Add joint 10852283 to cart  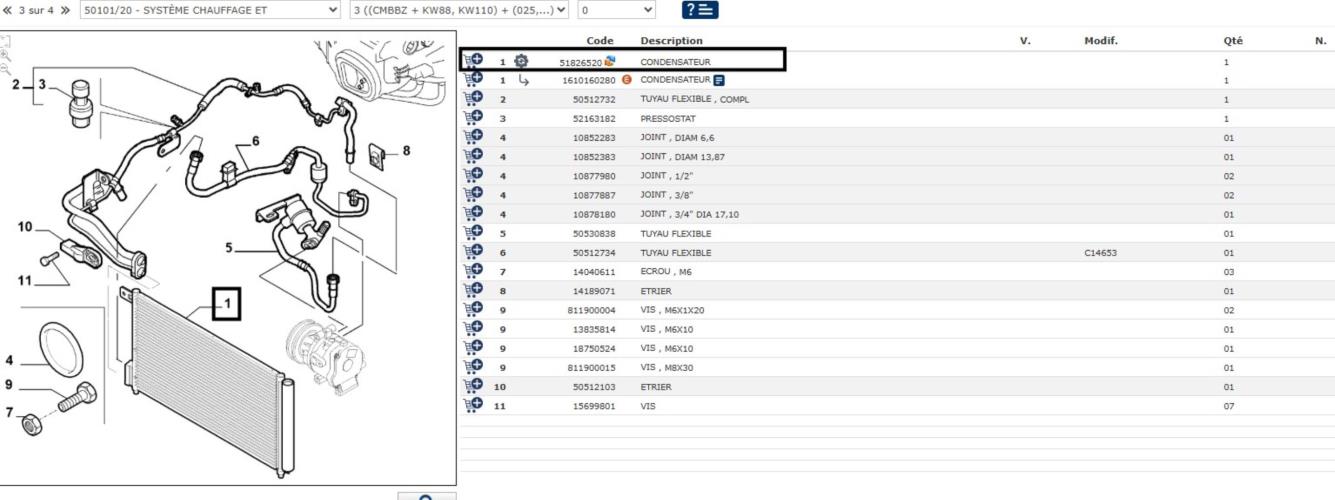(x=474, y=137)
